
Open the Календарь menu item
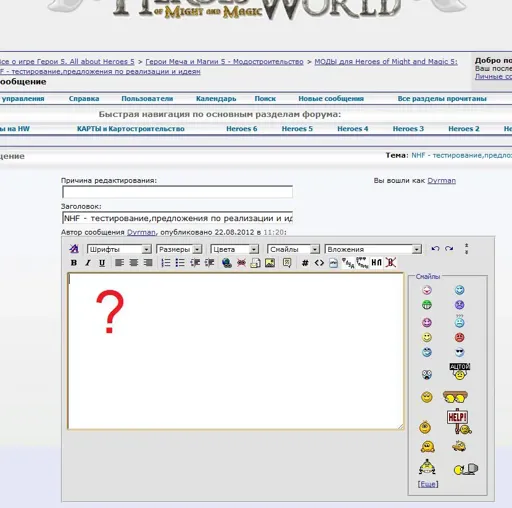click(216, 99)
